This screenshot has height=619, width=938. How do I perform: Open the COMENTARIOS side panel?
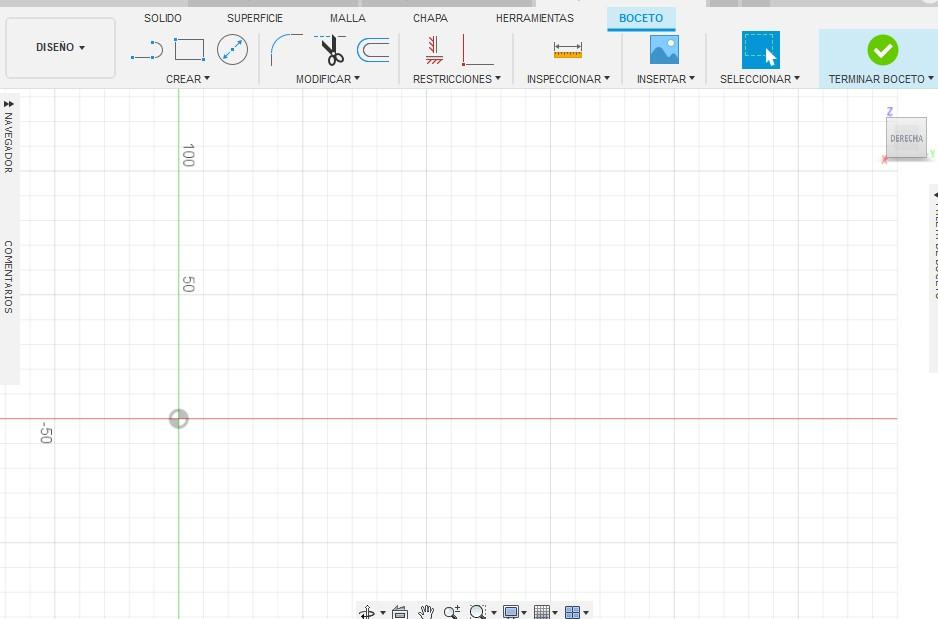8,277
